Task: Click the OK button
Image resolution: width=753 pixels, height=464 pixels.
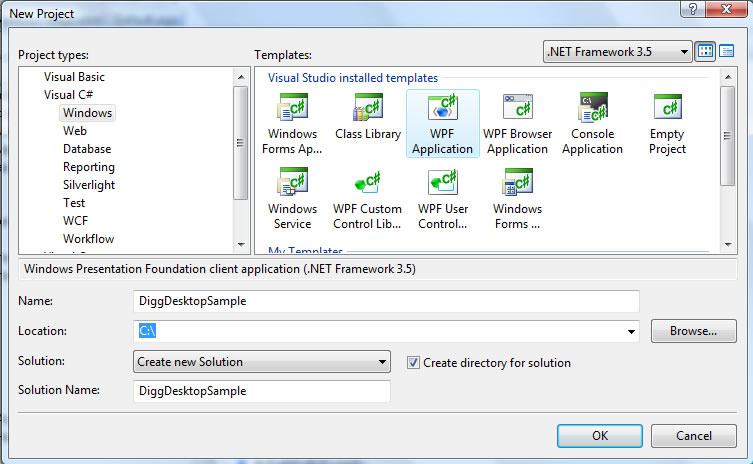Action: point(600,436)
